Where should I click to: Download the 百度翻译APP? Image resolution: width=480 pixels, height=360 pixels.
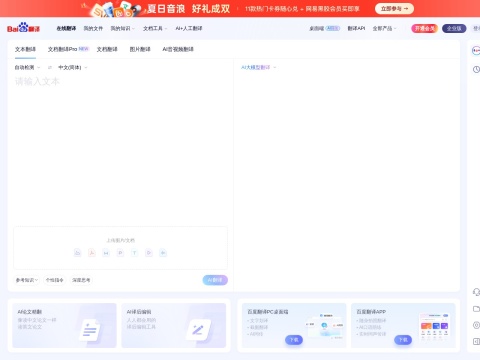(x=403, y=340)
